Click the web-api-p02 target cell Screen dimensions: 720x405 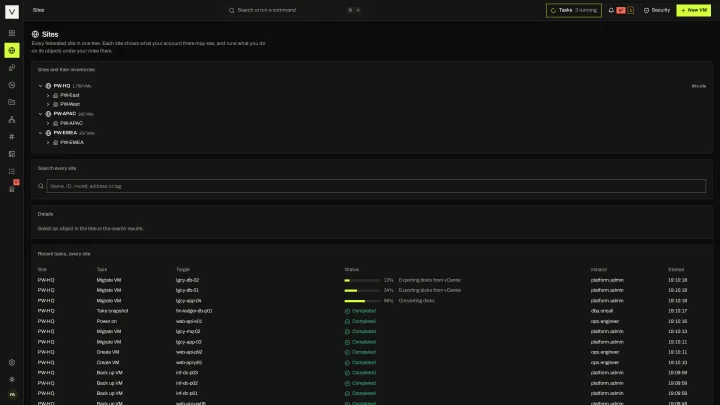tap(189, 352)
